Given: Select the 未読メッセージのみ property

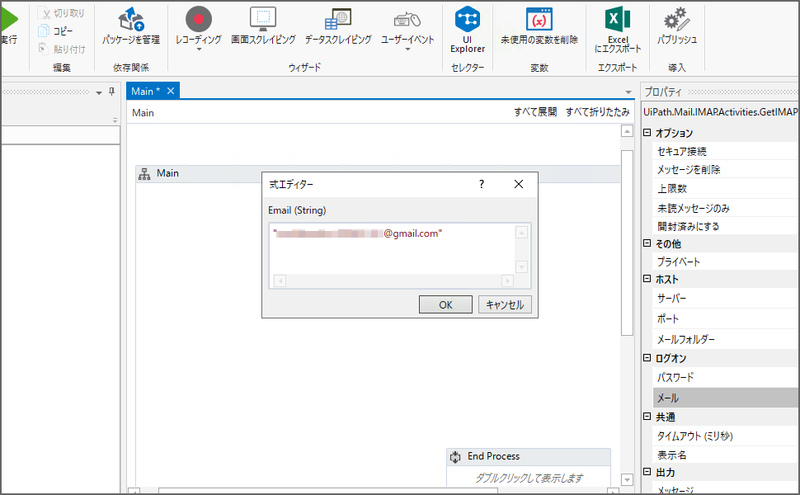Looking at the screenshot, I should (726, 208).
